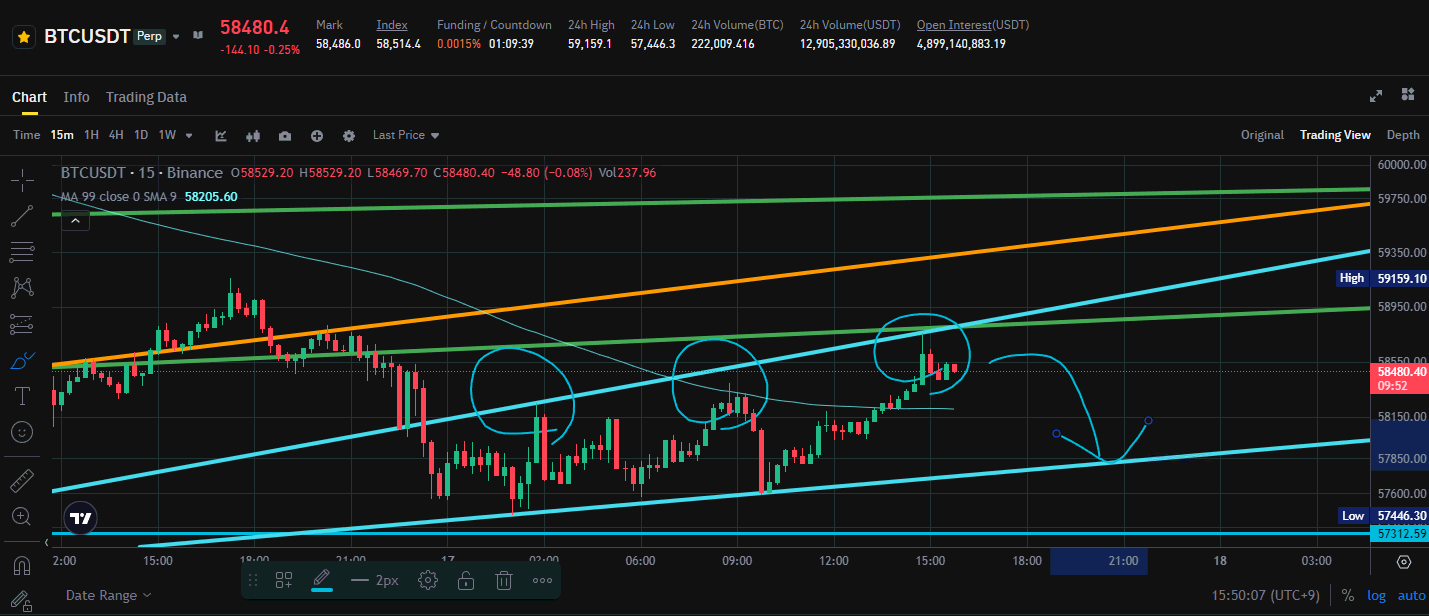Select the text annotation tool
1429x616 pixels.
[22, 396]
